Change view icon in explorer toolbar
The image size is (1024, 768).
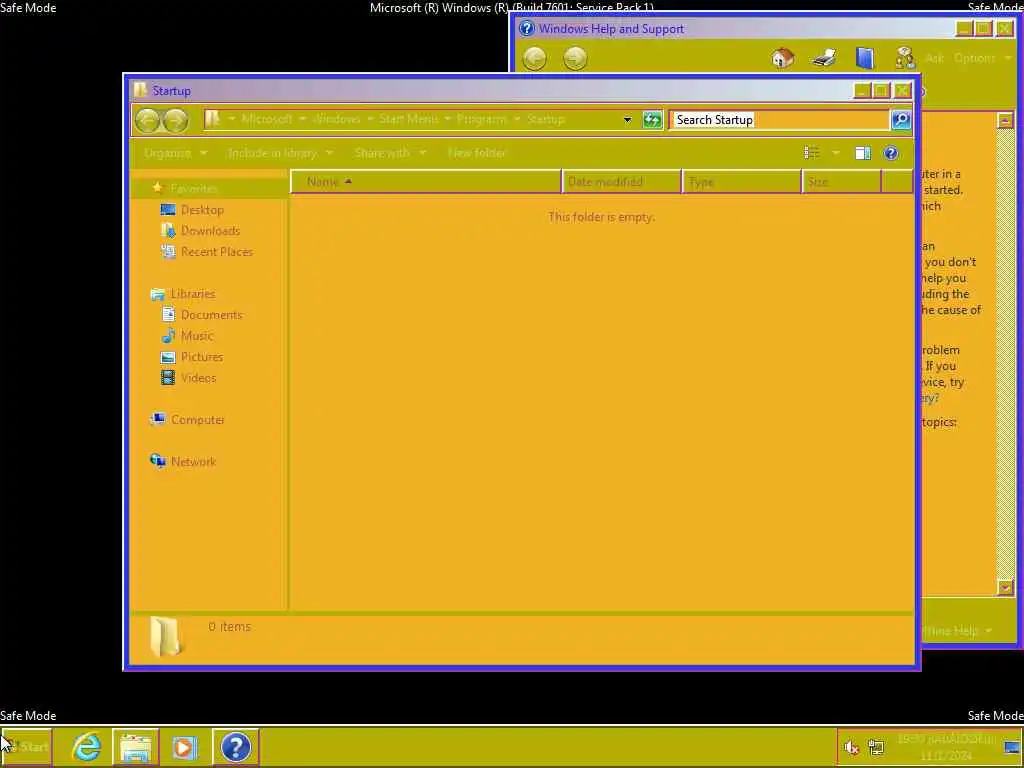(x=812, y=153)
